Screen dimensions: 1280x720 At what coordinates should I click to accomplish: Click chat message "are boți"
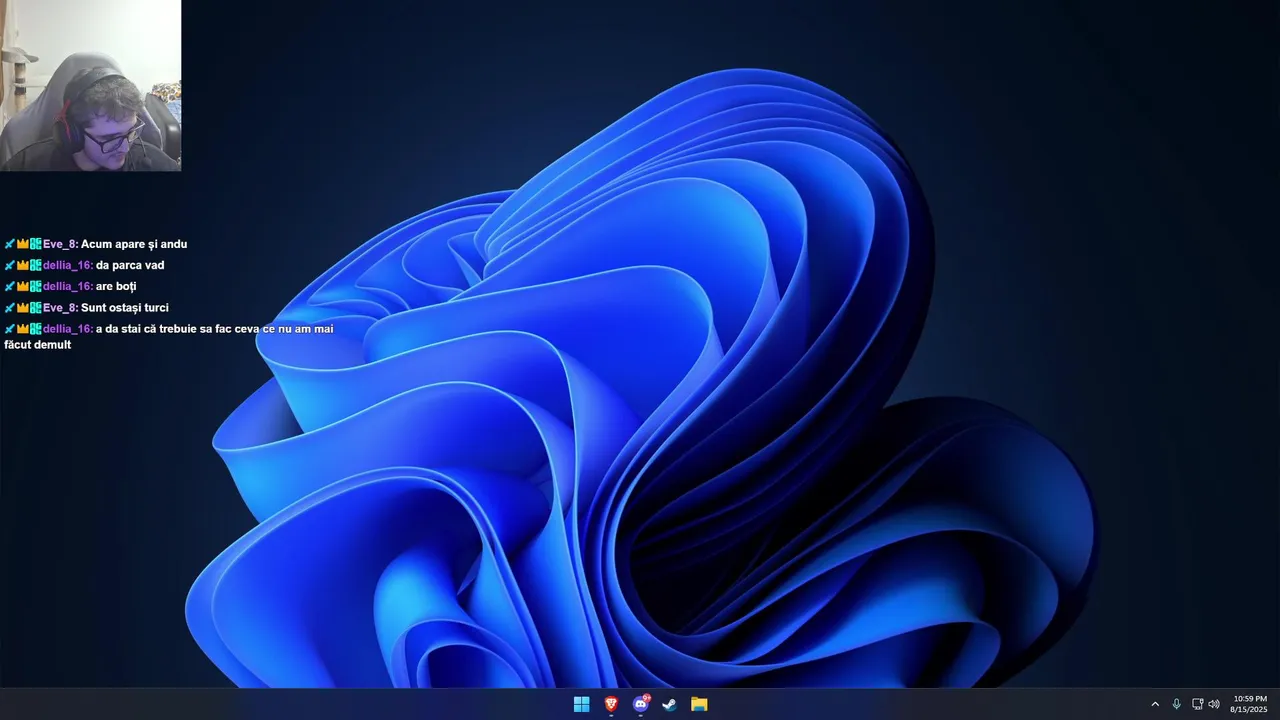(x=116, y=286)
